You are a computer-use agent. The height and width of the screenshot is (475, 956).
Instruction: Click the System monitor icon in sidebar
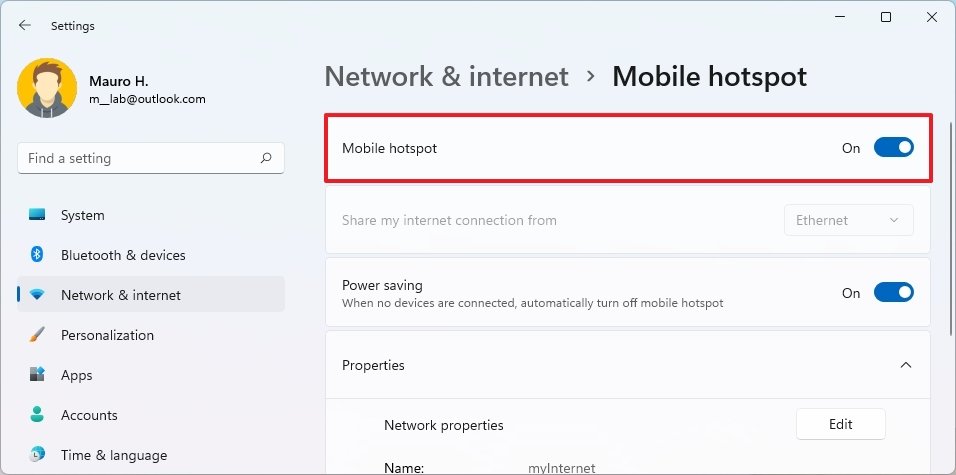click(38, 215)
